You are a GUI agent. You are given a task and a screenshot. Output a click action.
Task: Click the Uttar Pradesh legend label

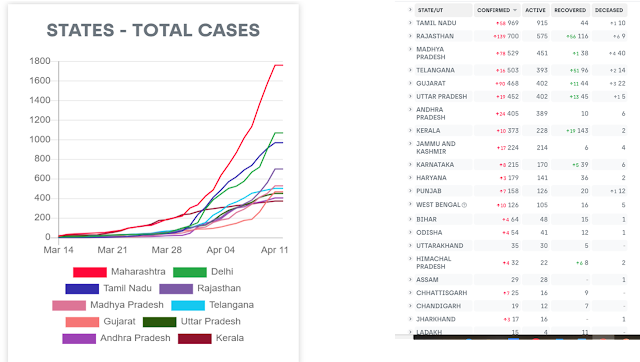tap(211, 322)
